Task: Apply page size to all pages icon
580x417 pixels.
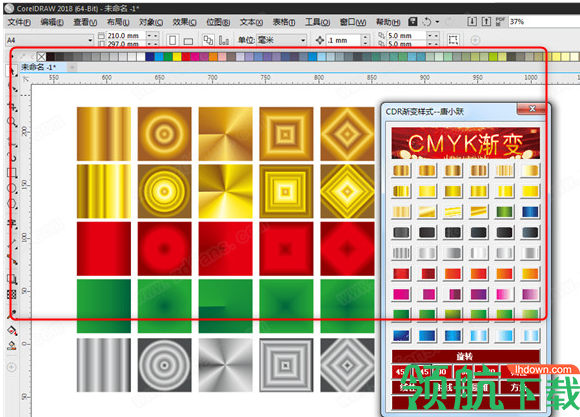Action: [x=209, y=40]
